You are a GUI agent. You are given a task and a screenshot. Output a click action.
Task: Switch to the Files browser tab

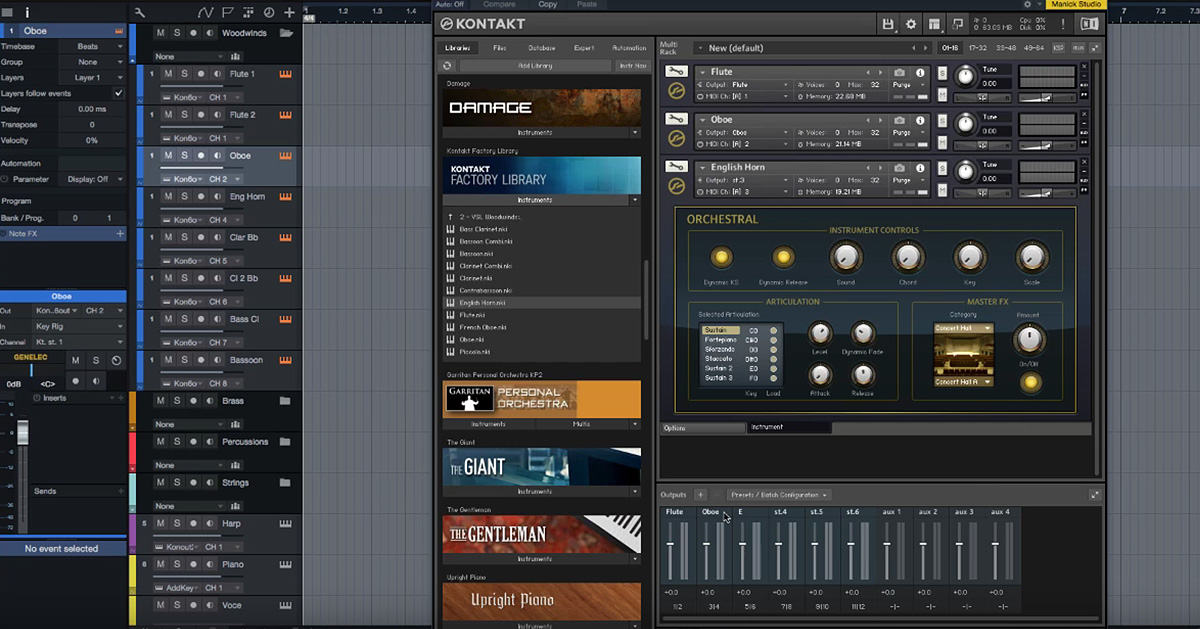tap(499, 48)
